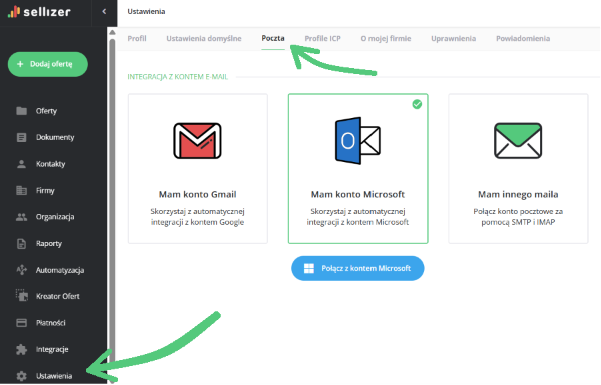Select the Mam konto Microsoft option
Viewport: 601px width, 385px height.
[x=358, y=169]
